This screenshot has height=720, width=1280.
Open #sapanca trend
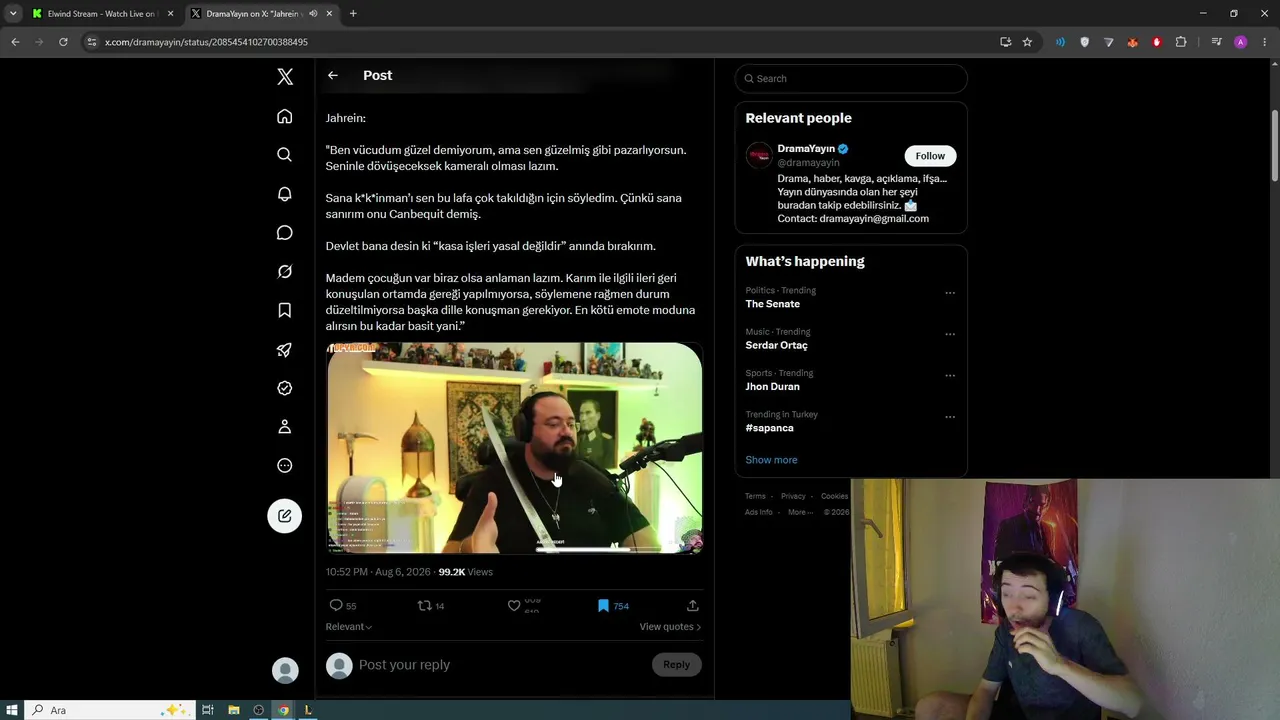coord(769,428)
